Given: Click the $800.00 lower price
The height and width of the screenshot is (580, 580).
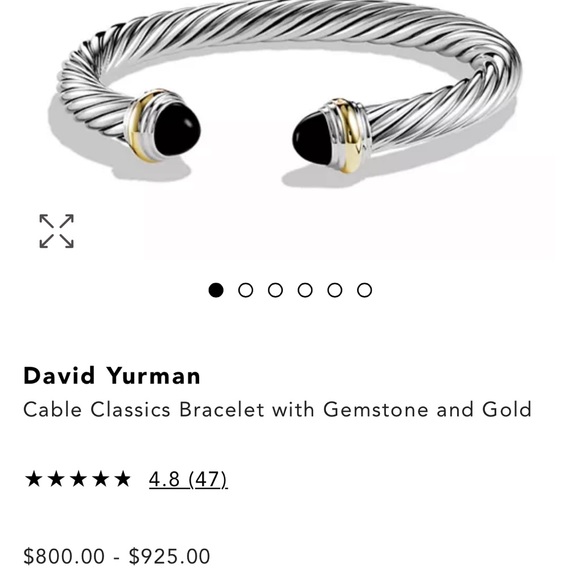Looking at the screenshot, I should [x=64, y=556].
